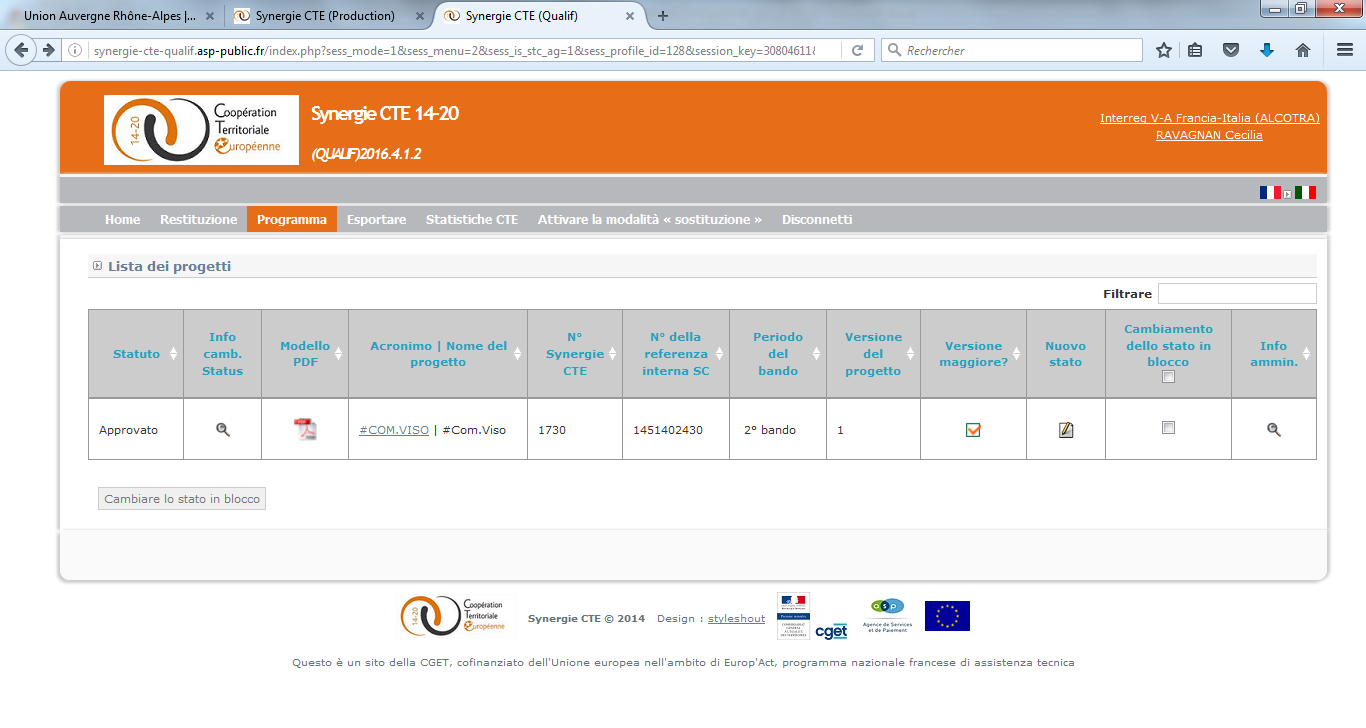Image resolution: width=1366 pixels, height=728 pixels.
Task: Open the styleshout design link
Action: pyautogui.click(x=736, y=619)
